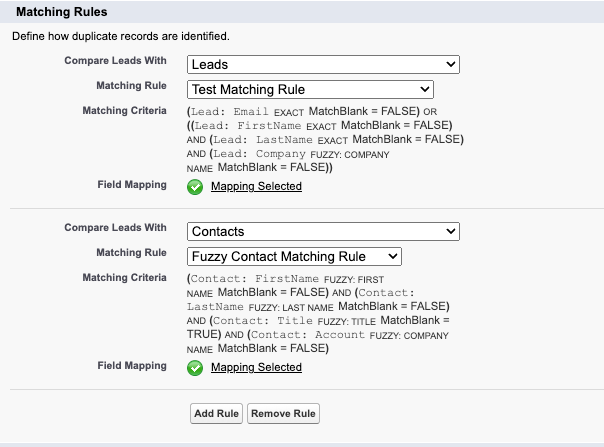Screen dimensions: 604x447
Task: Click the duplicate records description text
Action: pos(121,36)
